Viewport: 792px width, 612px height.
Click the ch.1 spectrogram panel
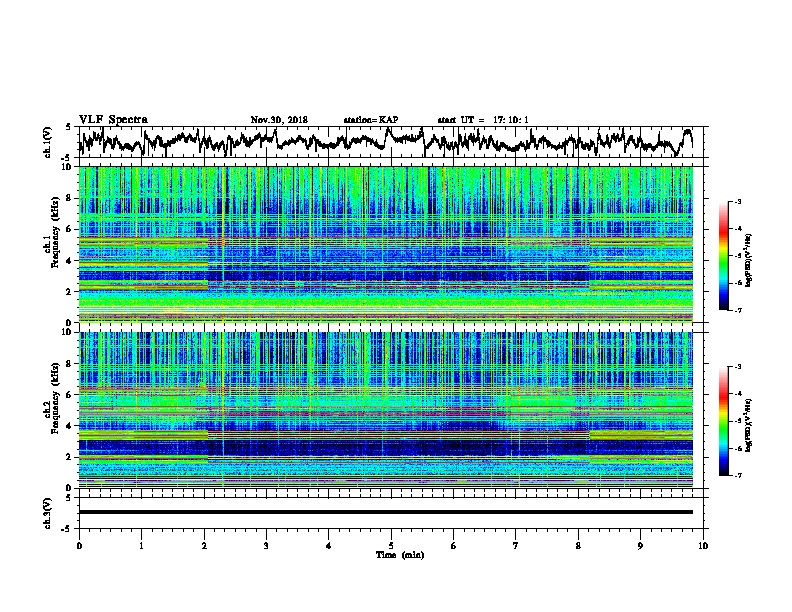pyautogui.click(x=386, y=244)
